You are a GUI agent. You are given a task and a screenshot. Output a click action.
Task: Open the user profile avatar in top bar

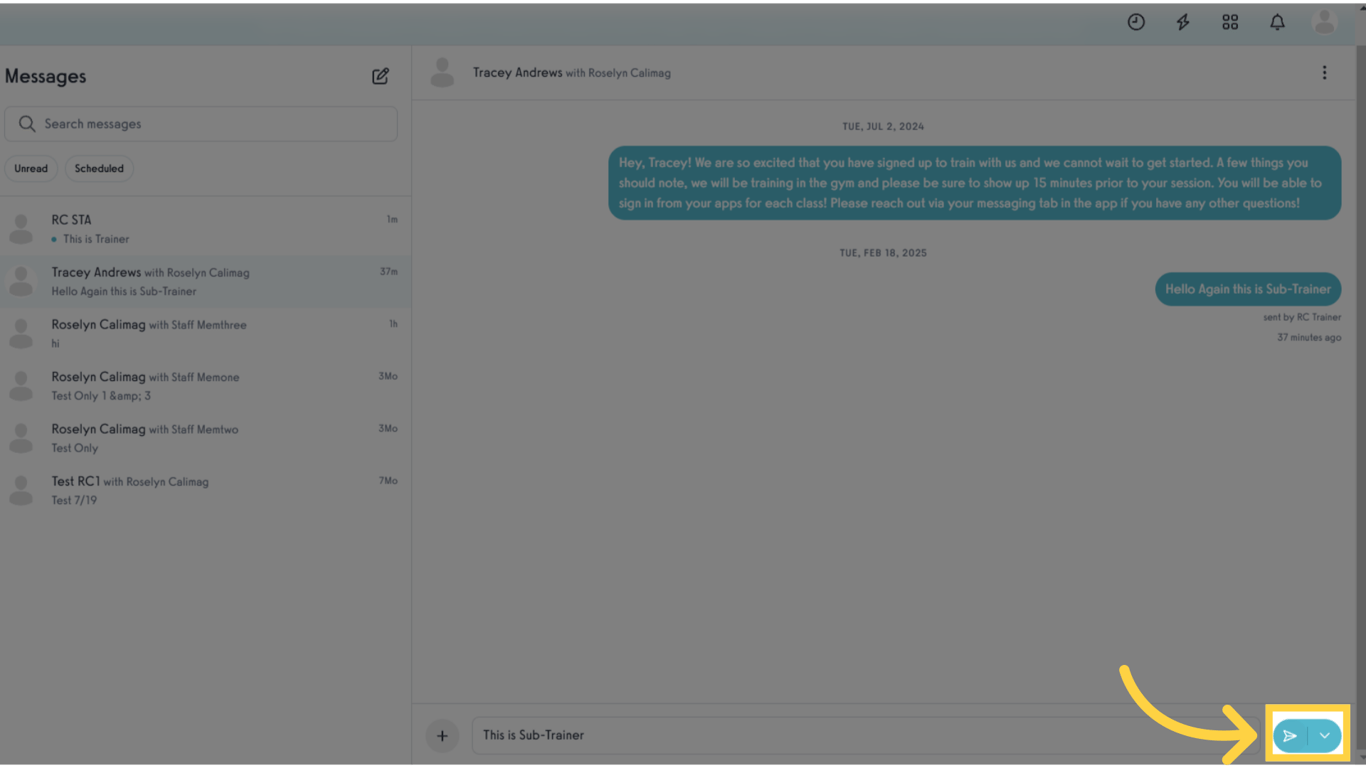(1324, 22)
